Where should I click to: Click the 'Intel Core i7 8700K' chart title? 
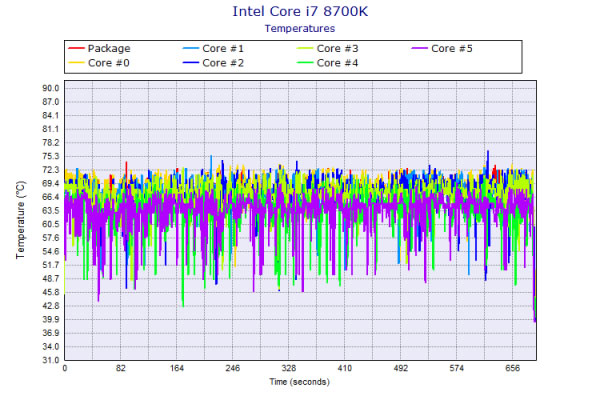click(300, 11)
